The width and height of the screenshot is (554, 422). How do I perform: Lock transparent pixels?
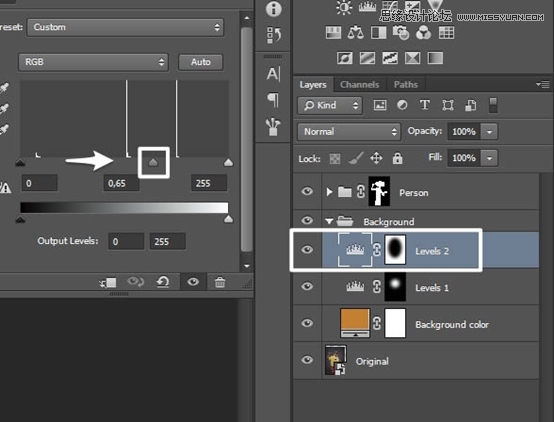point(335,158)
